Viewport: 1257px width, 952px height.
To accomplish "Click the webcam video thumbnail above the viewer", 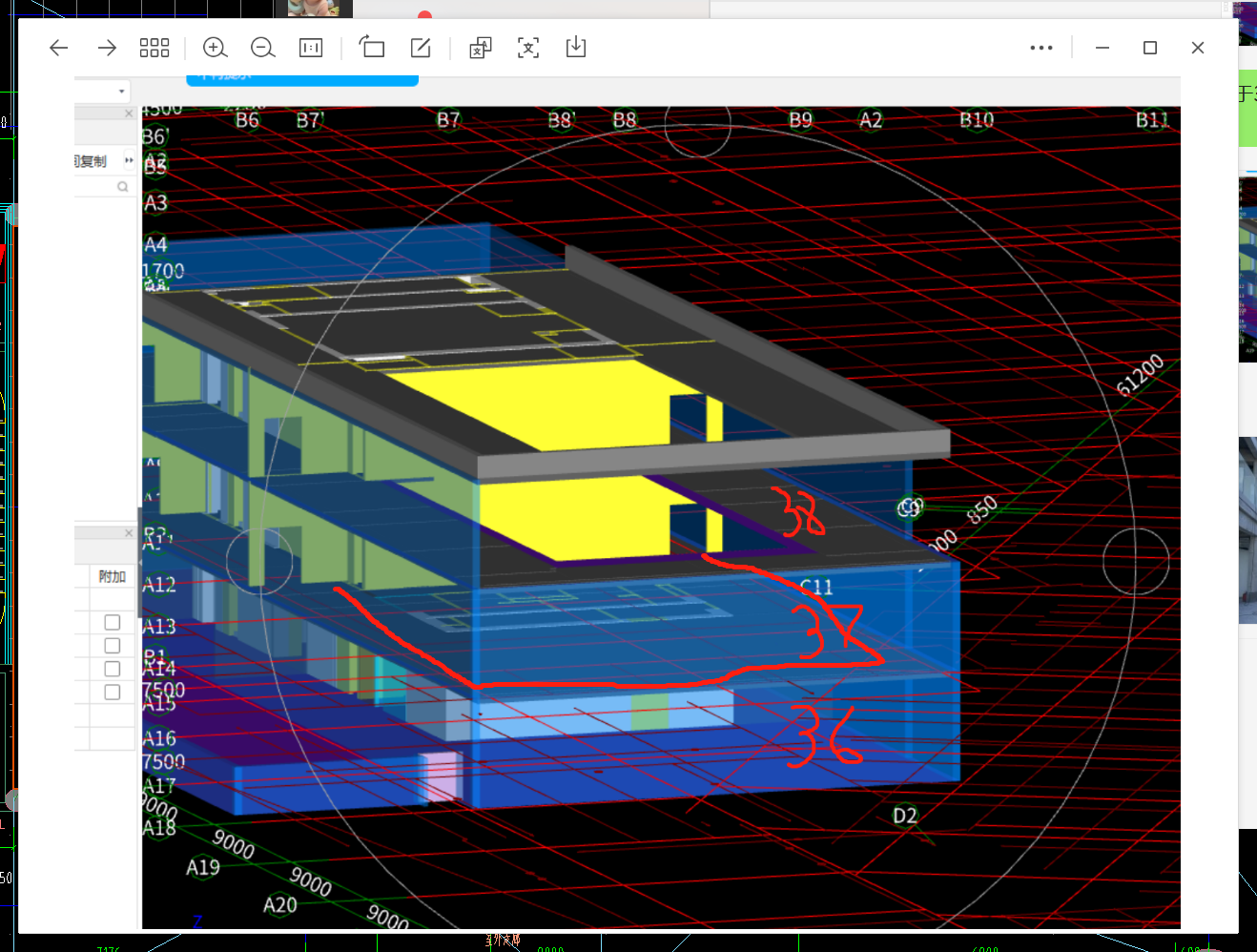I will (x=320, y=9).
